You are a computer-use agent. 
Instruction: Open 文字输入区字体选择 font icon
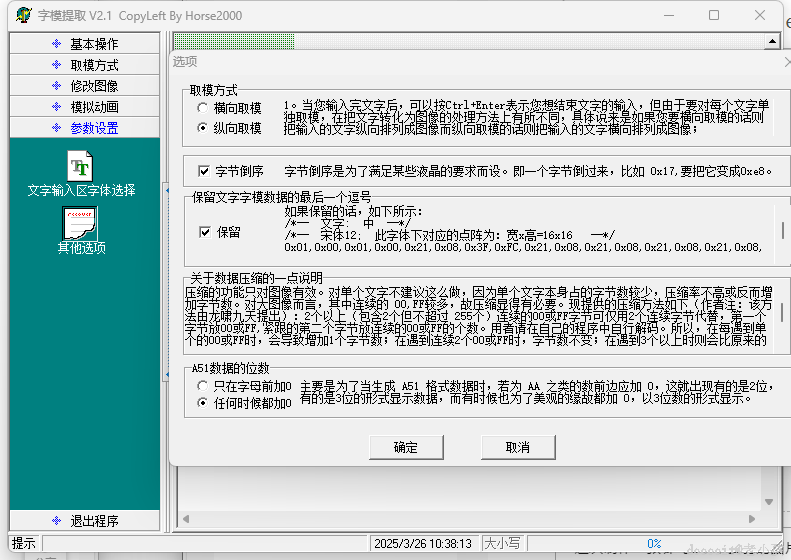coord(80,166)
